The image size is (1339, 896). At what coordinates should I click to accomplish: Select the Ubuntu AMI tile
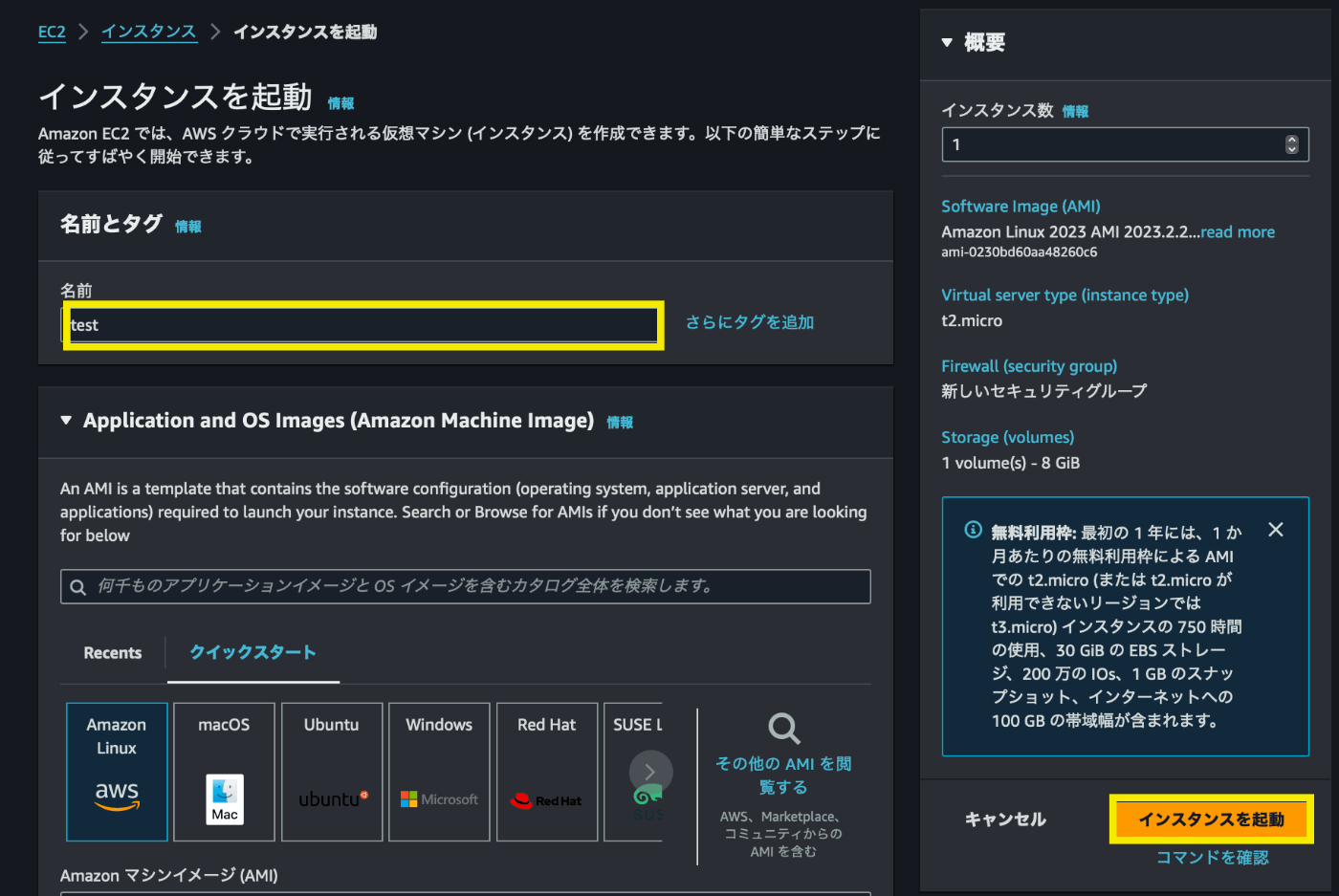332,772
